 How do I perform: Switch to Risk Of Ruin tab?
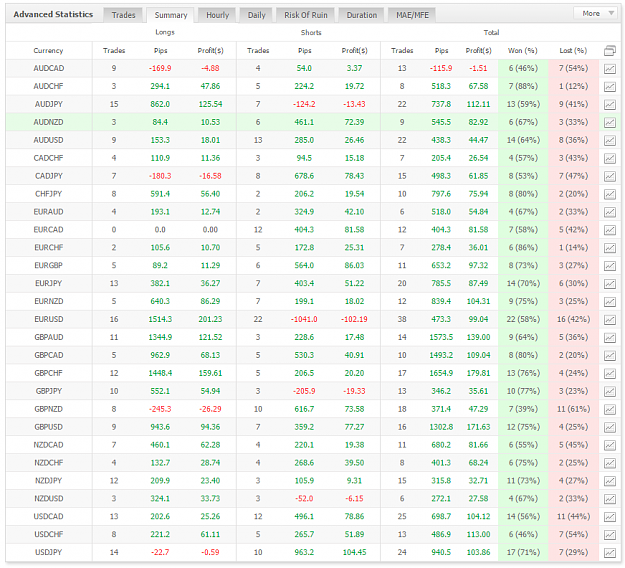click(x=306, y=15)
